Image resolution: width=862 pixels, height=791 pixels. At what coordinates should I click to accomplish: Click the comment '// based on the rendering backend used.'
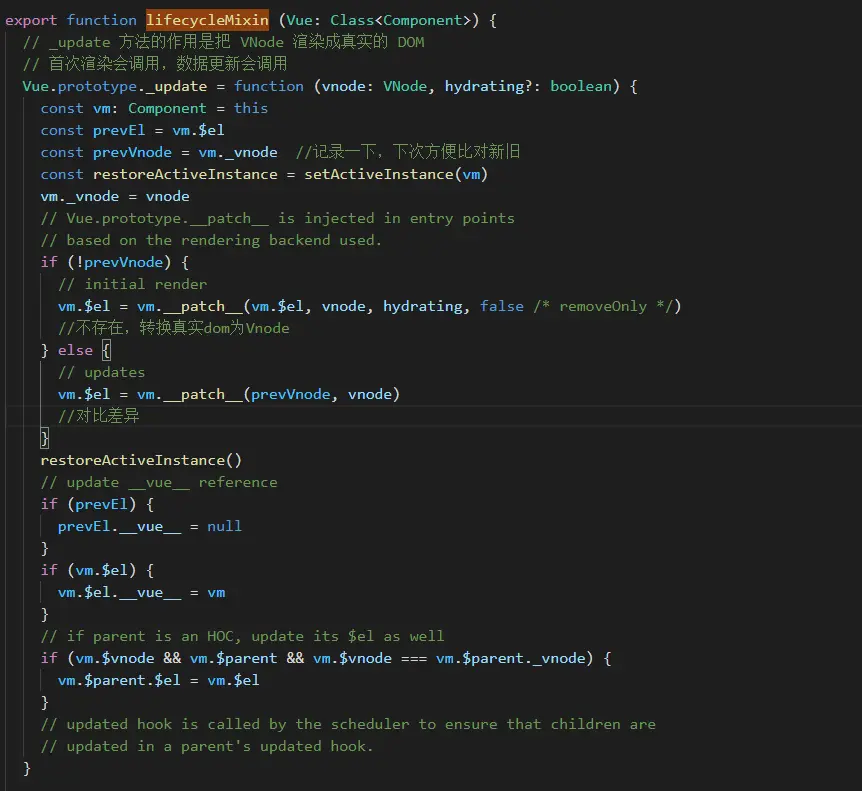[211, 240]
